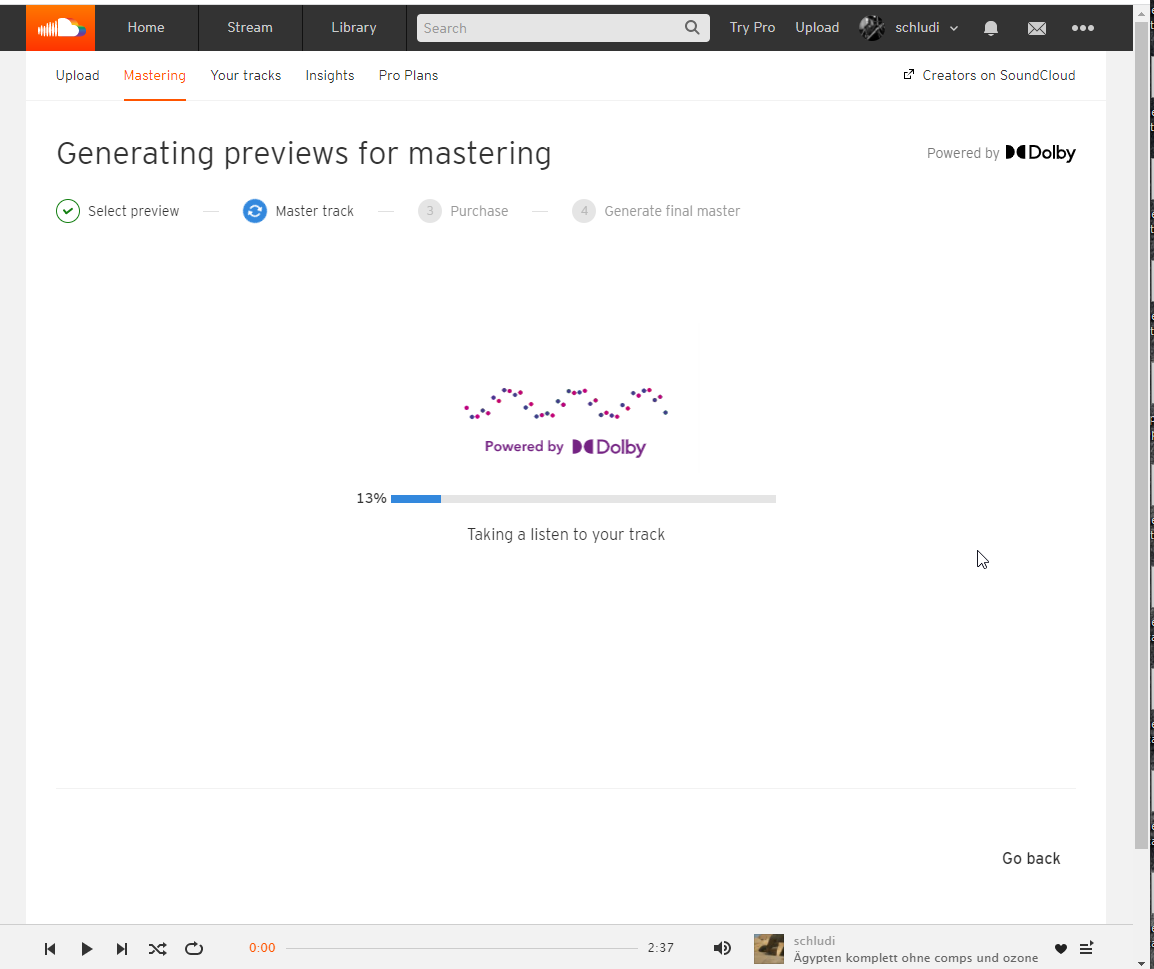Open messages envelope icon

1036,28
